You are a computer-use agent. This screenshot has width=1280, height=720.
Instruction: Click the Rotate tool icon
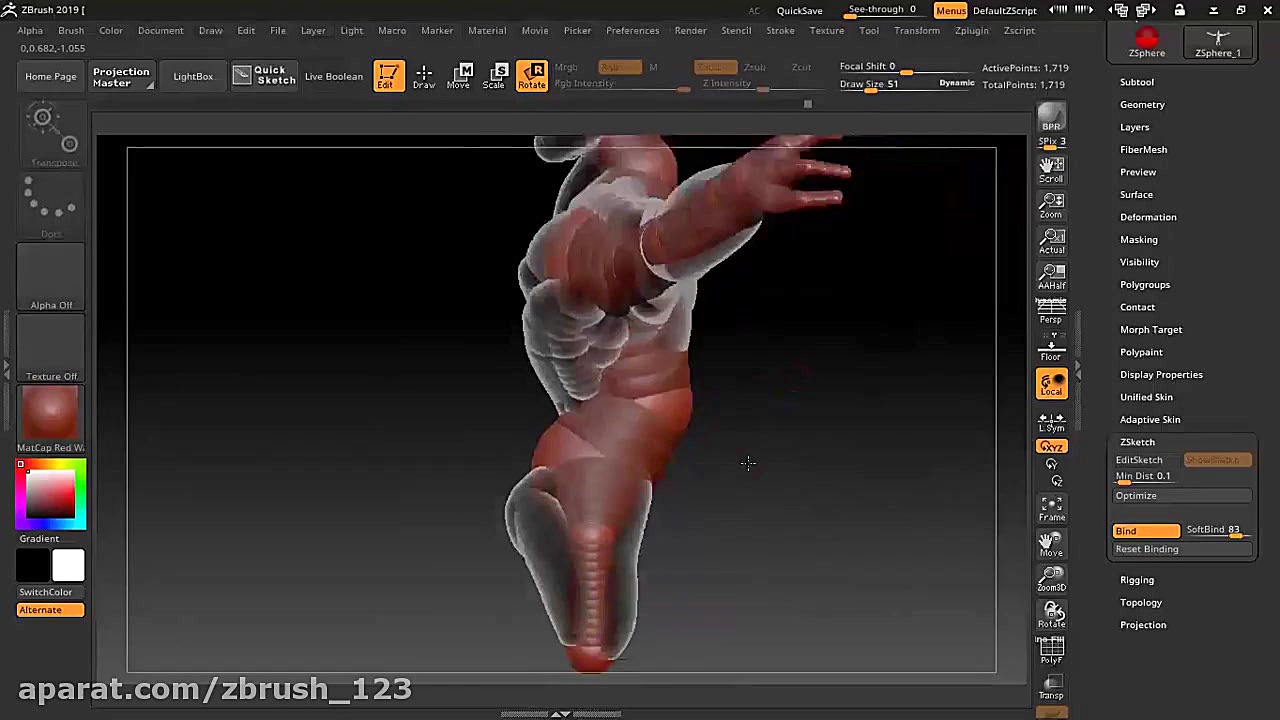pyautogui.click(x=532, y=76)
